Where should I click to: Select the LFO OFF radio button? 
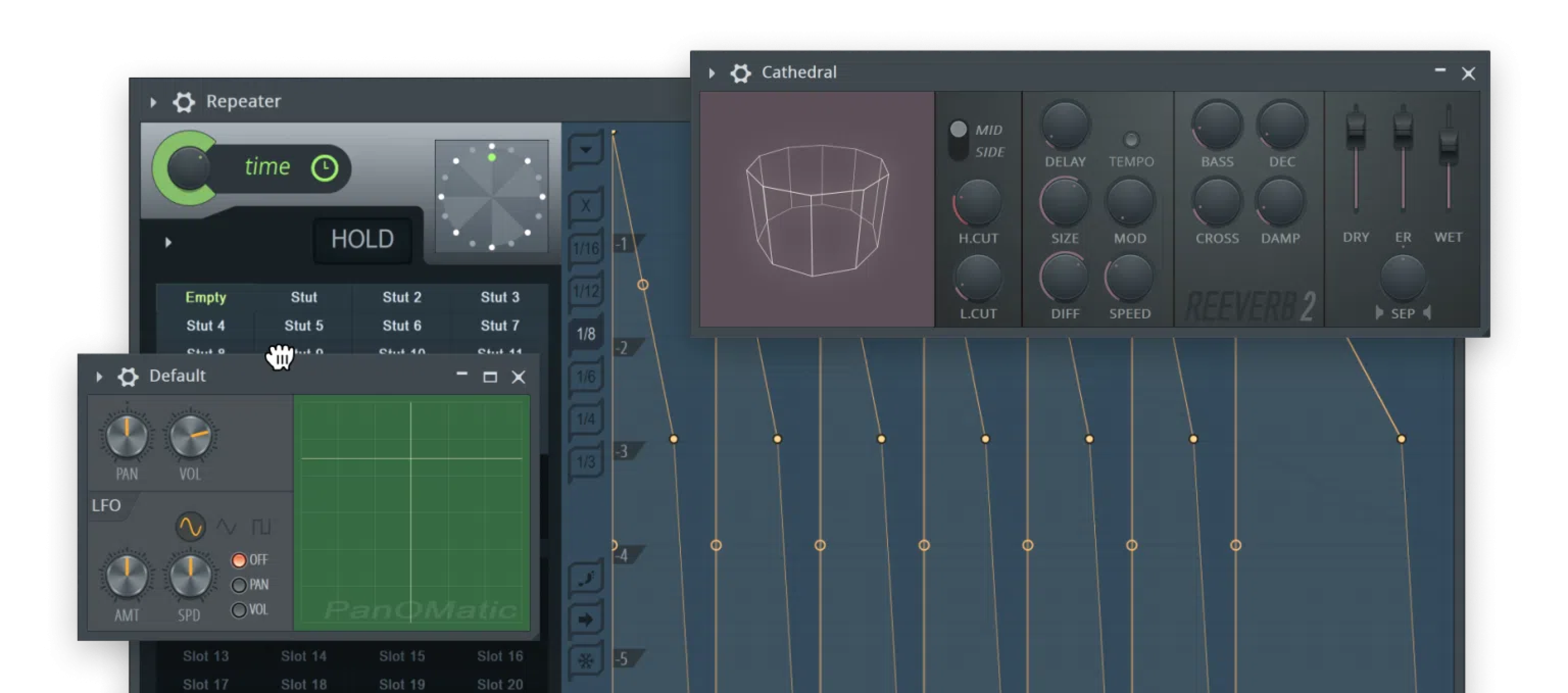[239, 560]
